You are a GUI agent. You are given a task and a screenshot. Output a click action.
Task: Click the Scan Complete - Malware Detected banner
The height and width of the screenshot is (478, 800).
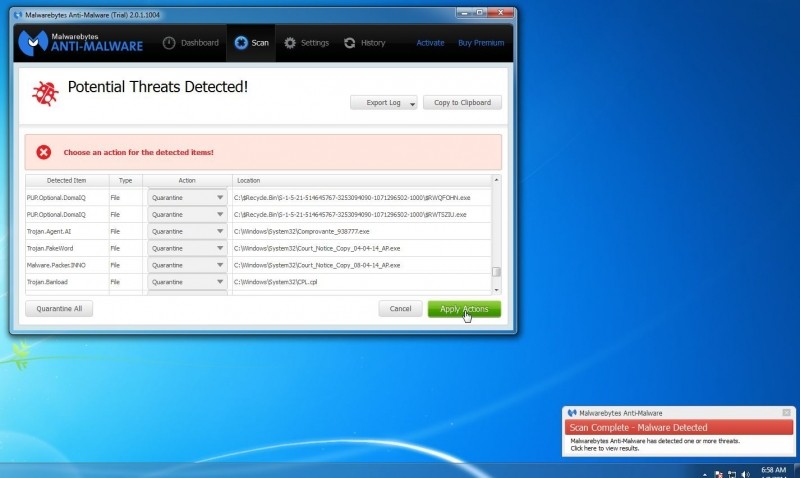coord(679,427)
